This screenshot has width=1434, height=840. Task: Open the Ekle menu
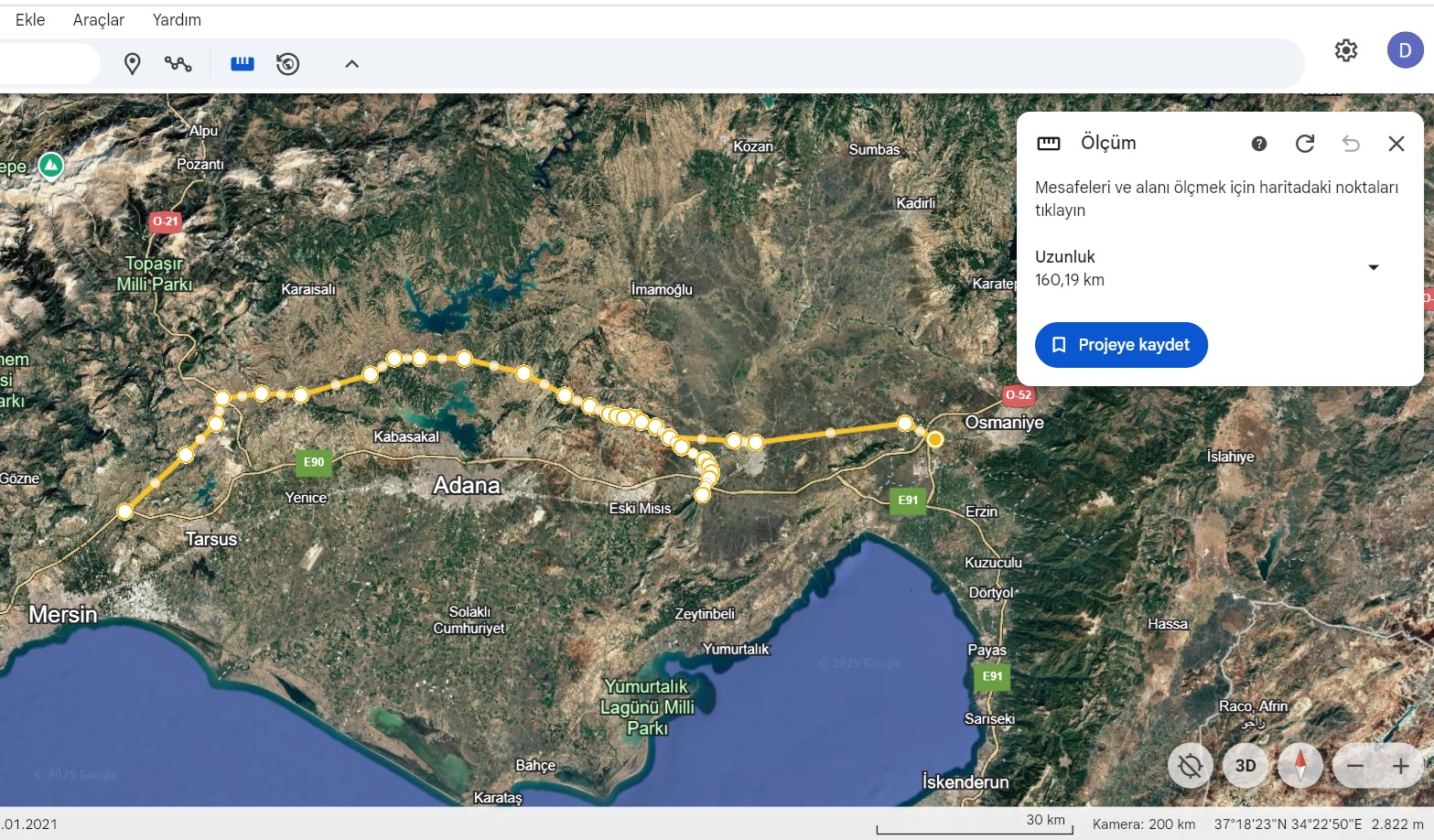[x=30, y=20]
